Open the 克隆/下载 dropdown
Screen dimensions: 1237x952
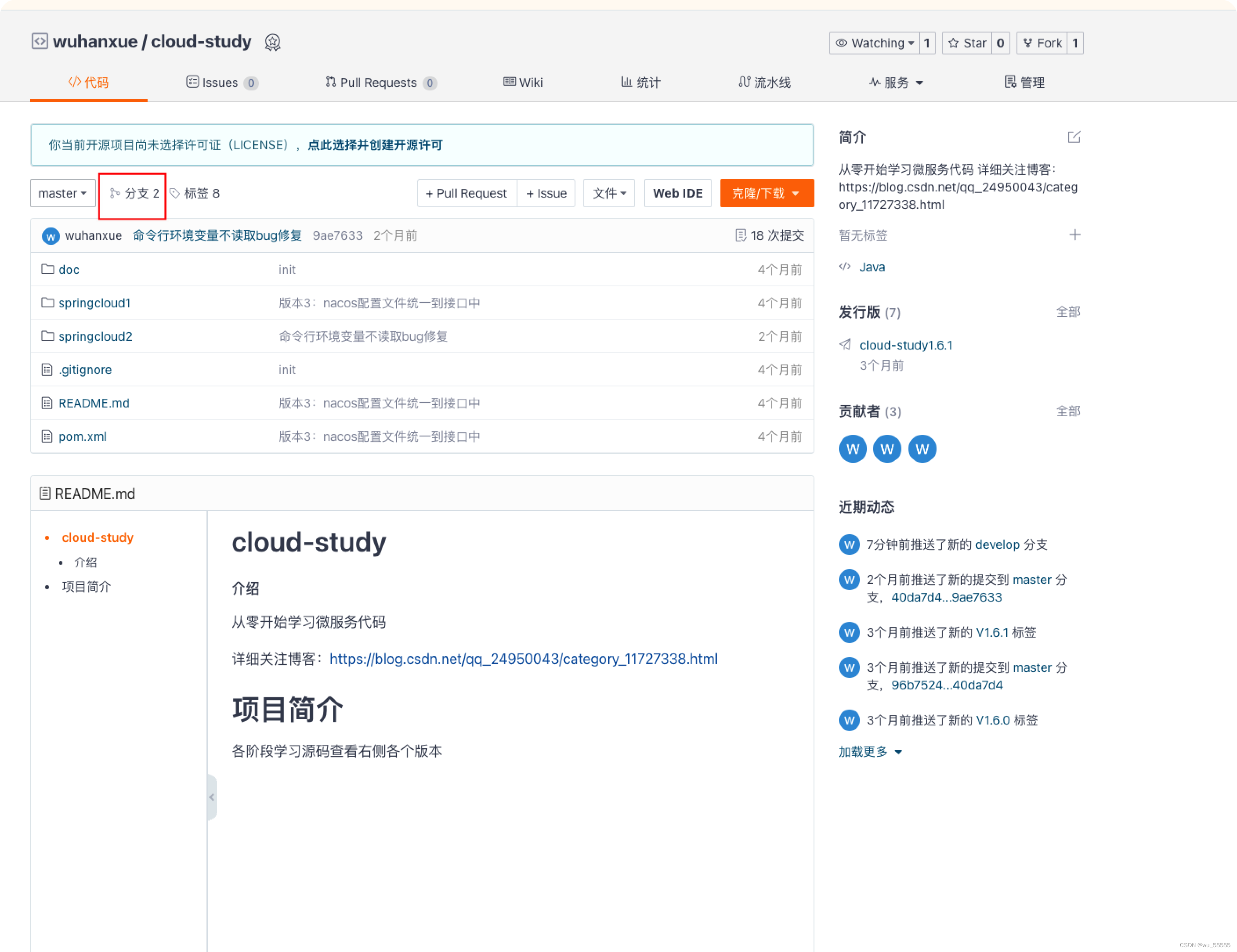pyautogui.click(x=767, y=193)
